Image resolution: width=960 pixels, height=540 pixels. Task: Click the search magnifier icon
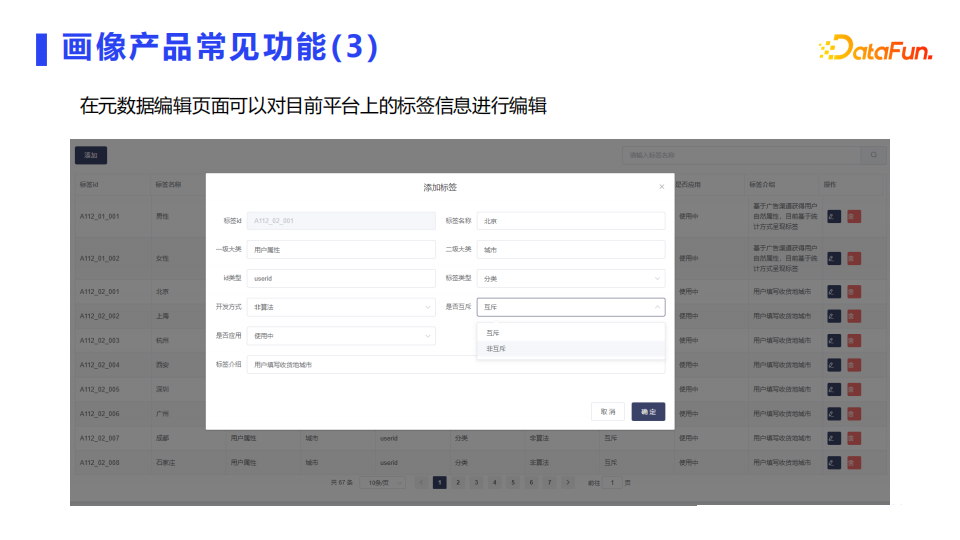(874, 155)
